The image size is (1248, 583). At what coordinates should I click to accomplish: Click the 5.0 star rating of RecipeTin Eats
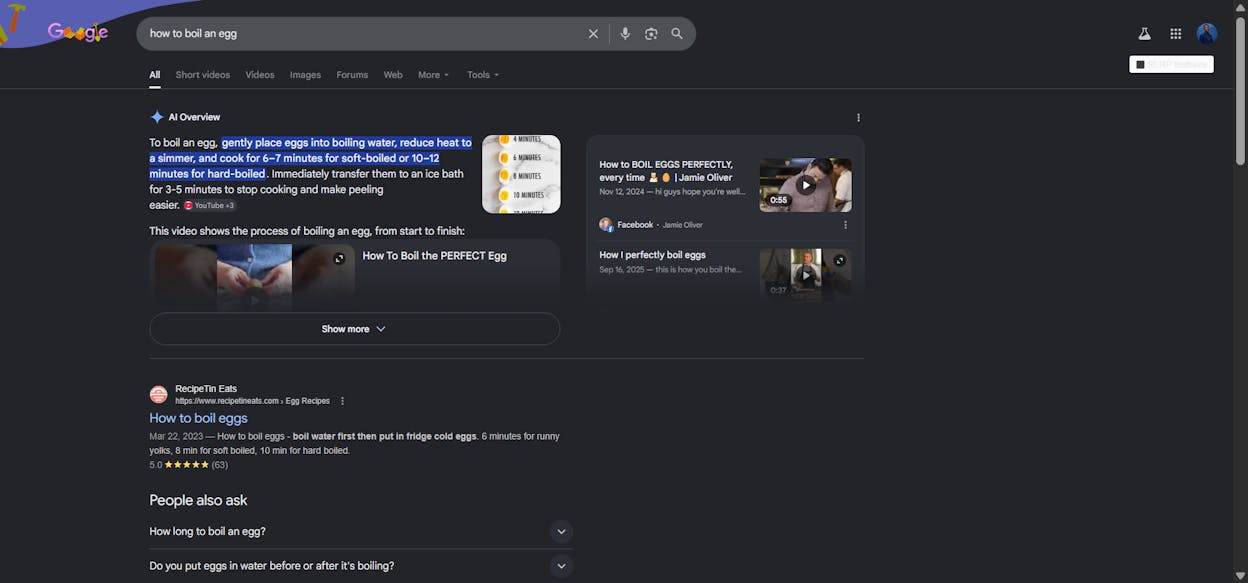(x=188, y=465)
